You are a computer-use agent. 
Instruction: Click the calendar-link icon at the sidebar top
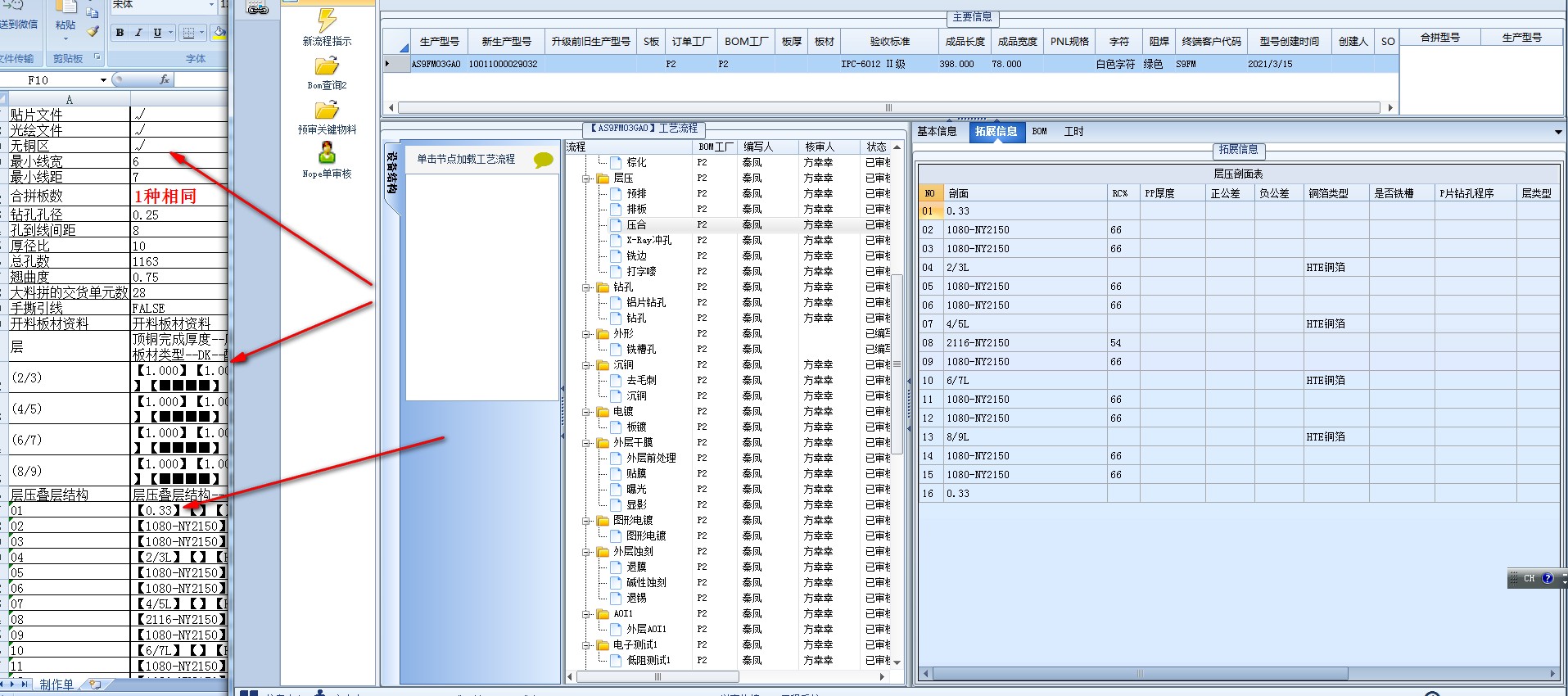click(x=257, y=7)
